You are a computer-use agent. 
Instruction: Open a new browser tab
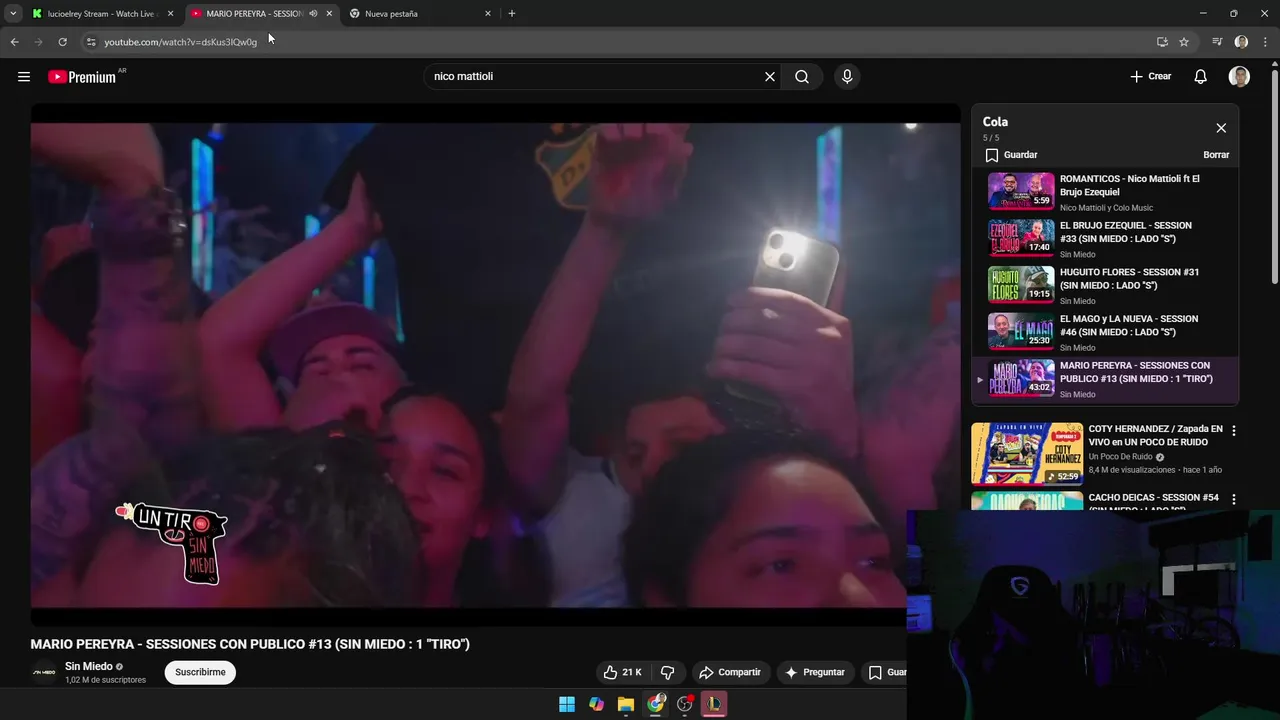pyautogui.click(x=512, y=13)
